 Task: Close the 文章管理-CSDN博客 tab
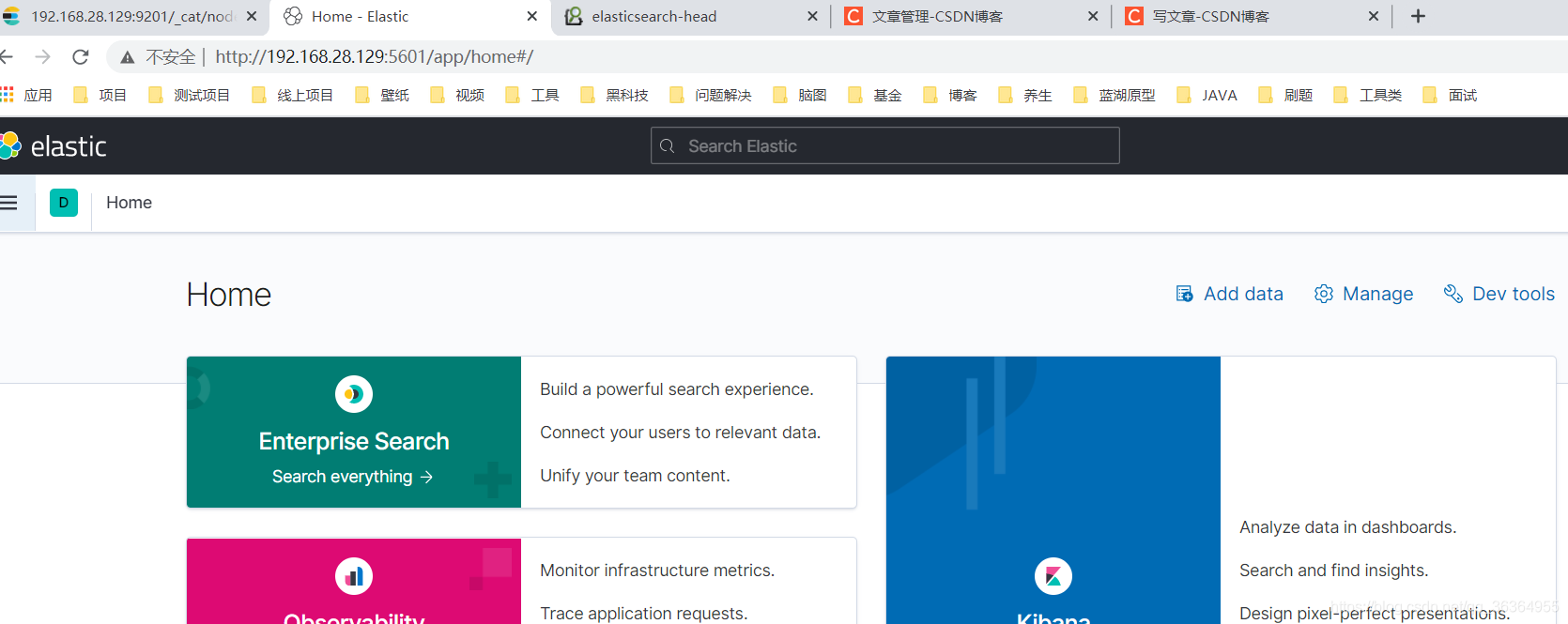1093,16
